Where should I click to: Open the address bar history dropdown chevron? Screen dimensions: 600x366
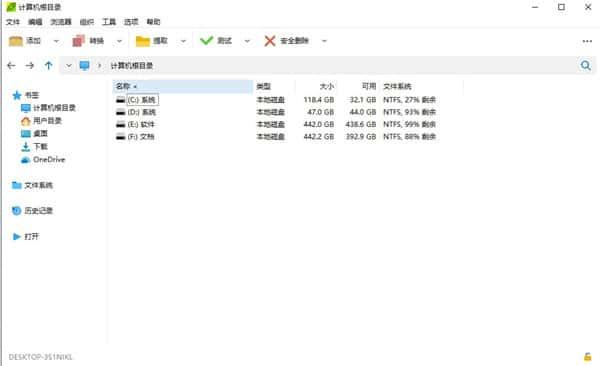68,66
